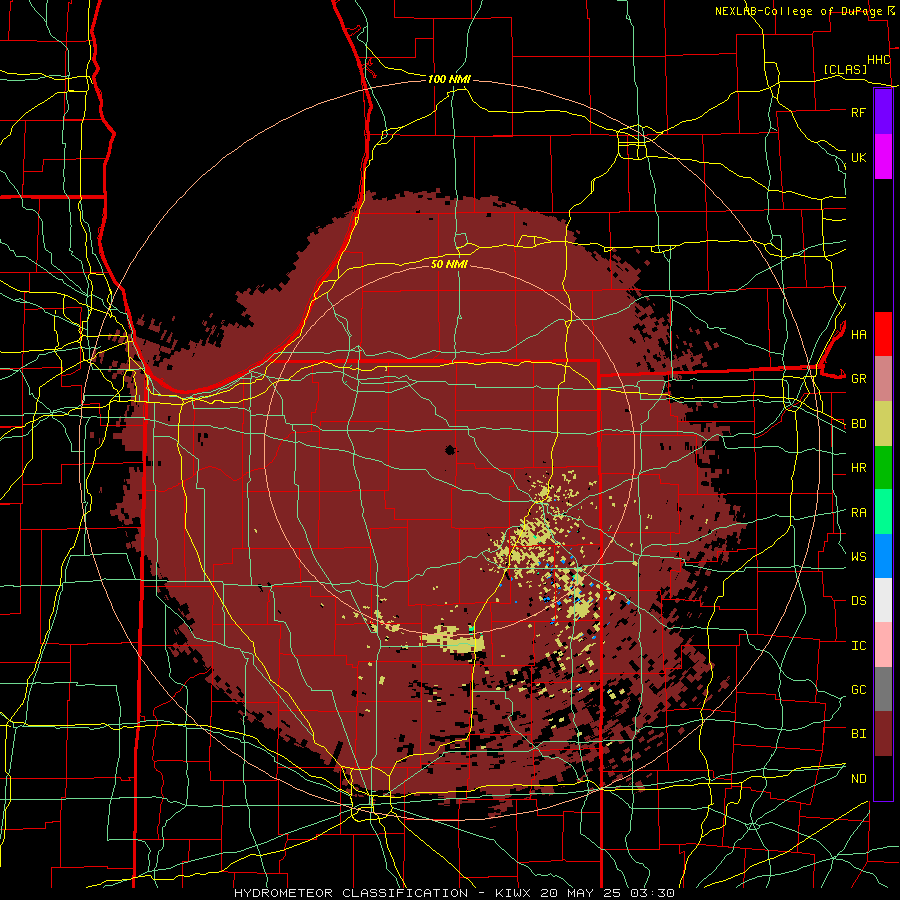900x900 pixels.
Task: Click the WS legend label
Action: [858, 557]
